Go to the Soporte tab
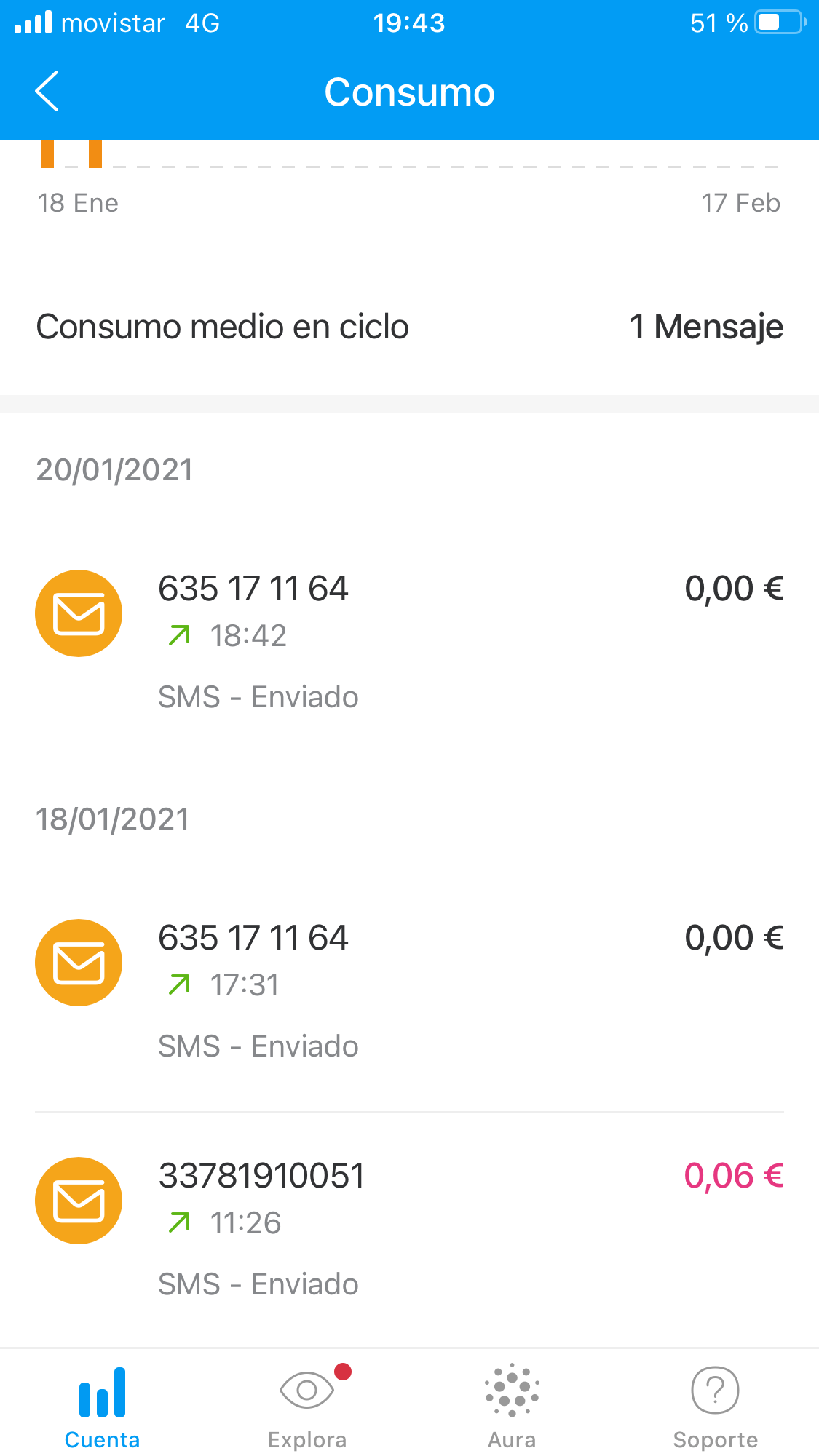This screenshot has width=819, height=1456. coord(715,1407)
